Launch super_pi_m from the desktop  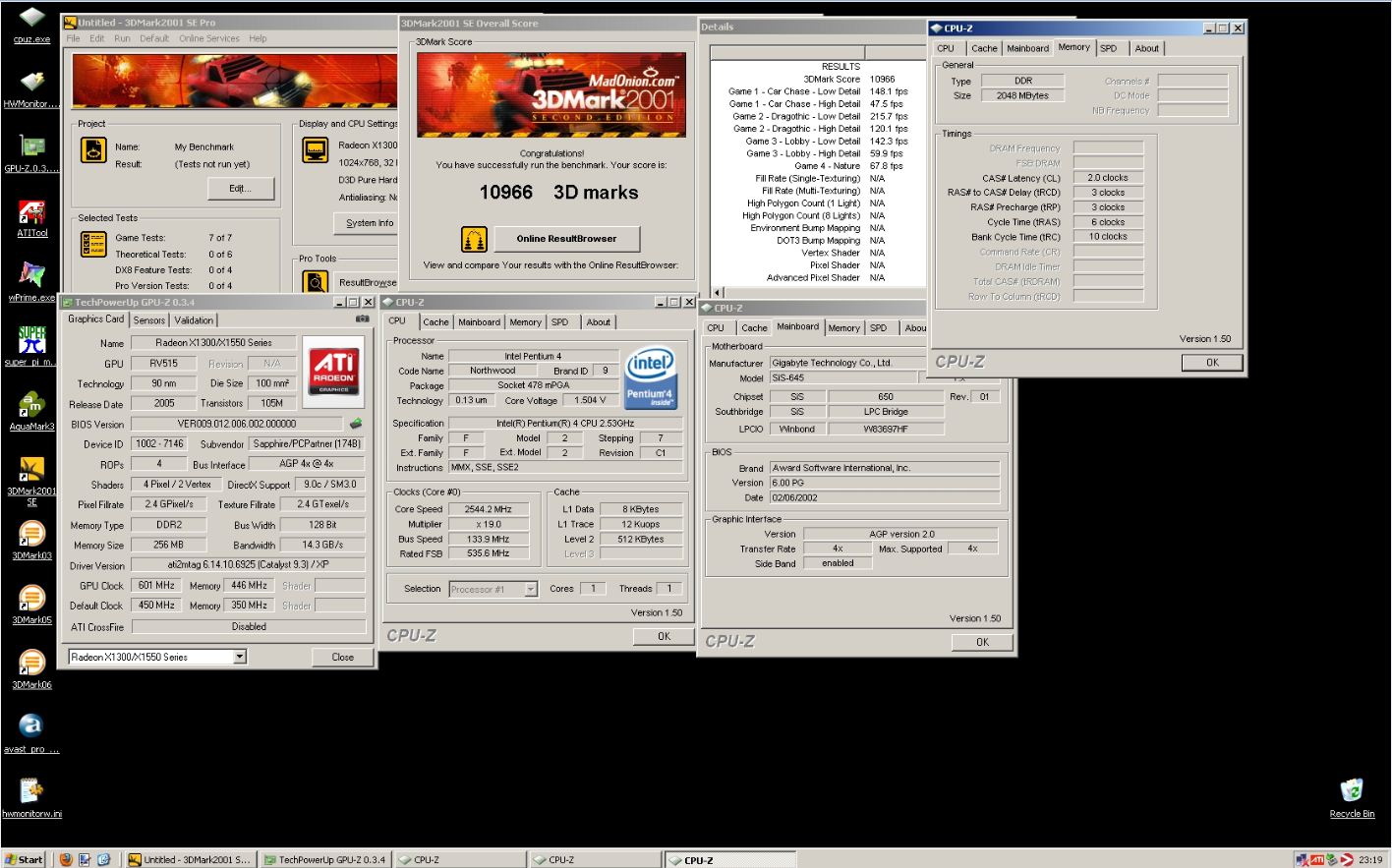[31, 346]
